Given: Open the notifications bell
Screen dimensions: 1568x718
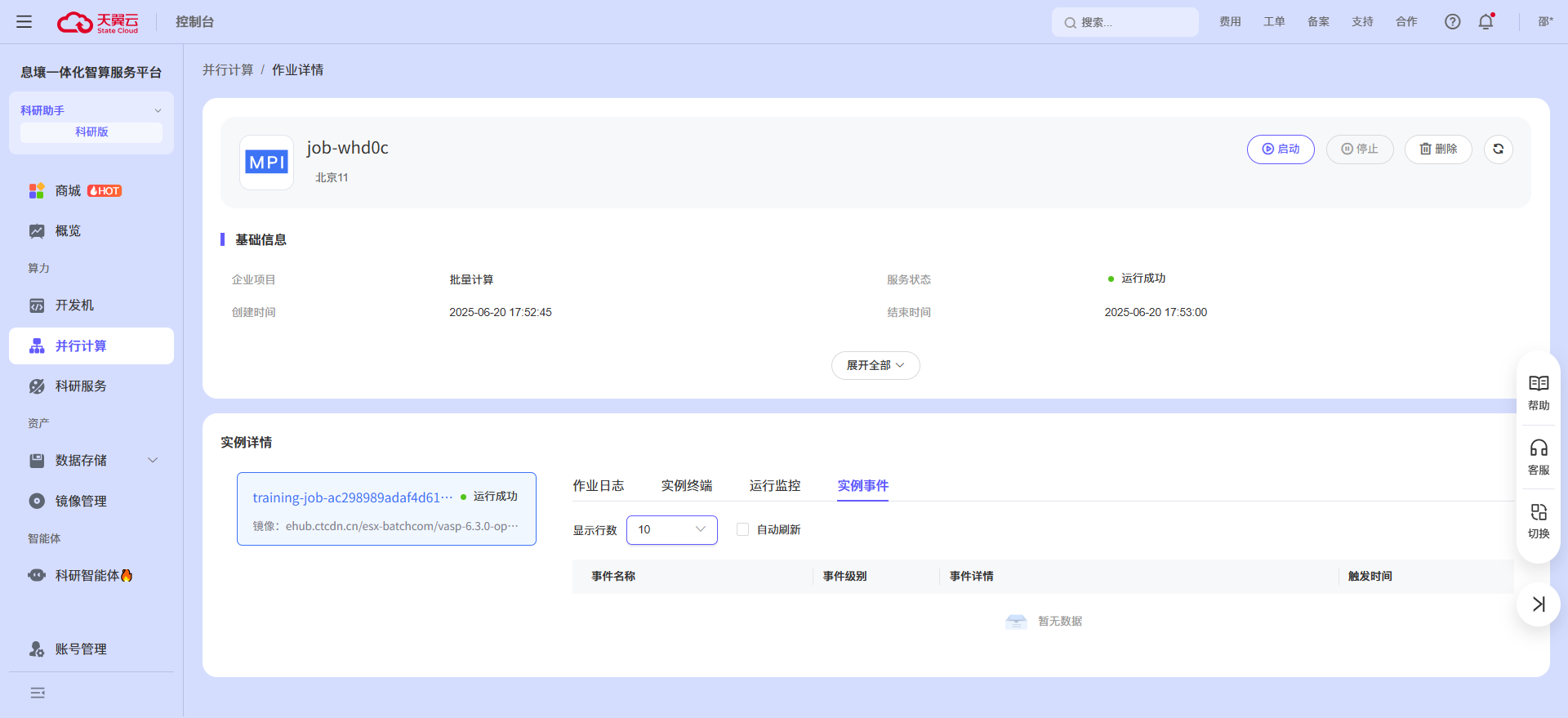Looking at the screenshot, I should click(1486, 22).
